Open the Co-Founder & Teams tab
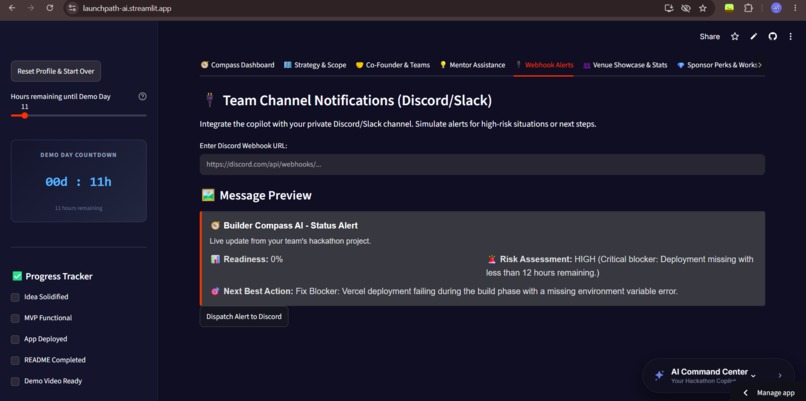Screen dimensions: 806x401 pos(393,65)
